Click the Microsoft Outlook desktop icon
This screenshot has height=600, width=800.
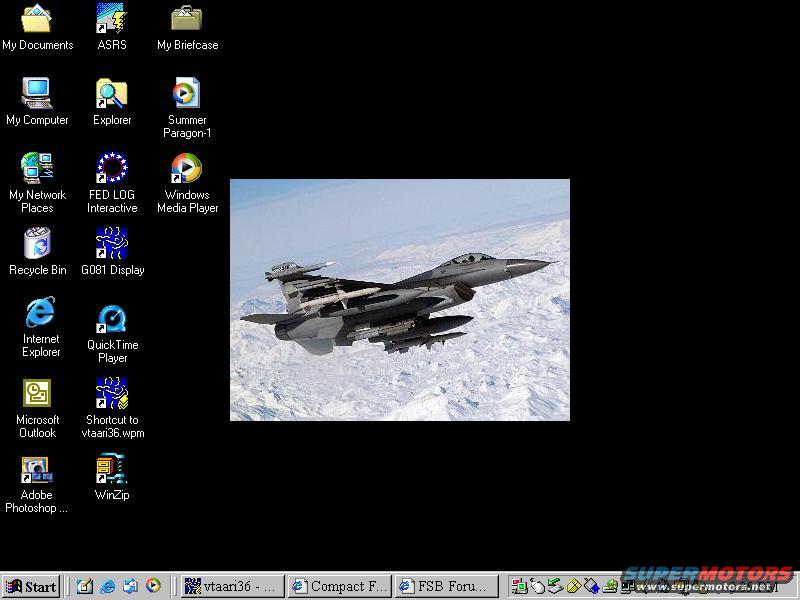(x=37, y=394)
